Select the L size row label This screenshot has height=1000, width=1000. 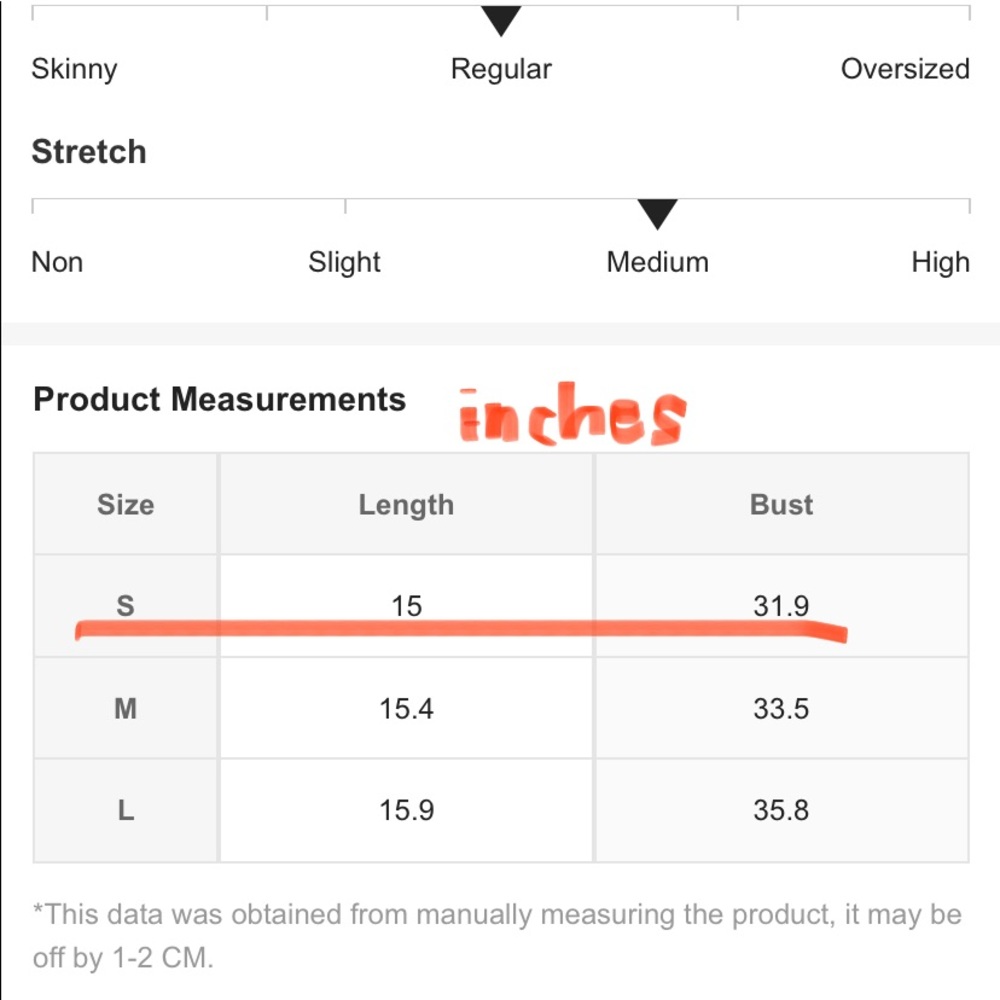pos(126,810)
